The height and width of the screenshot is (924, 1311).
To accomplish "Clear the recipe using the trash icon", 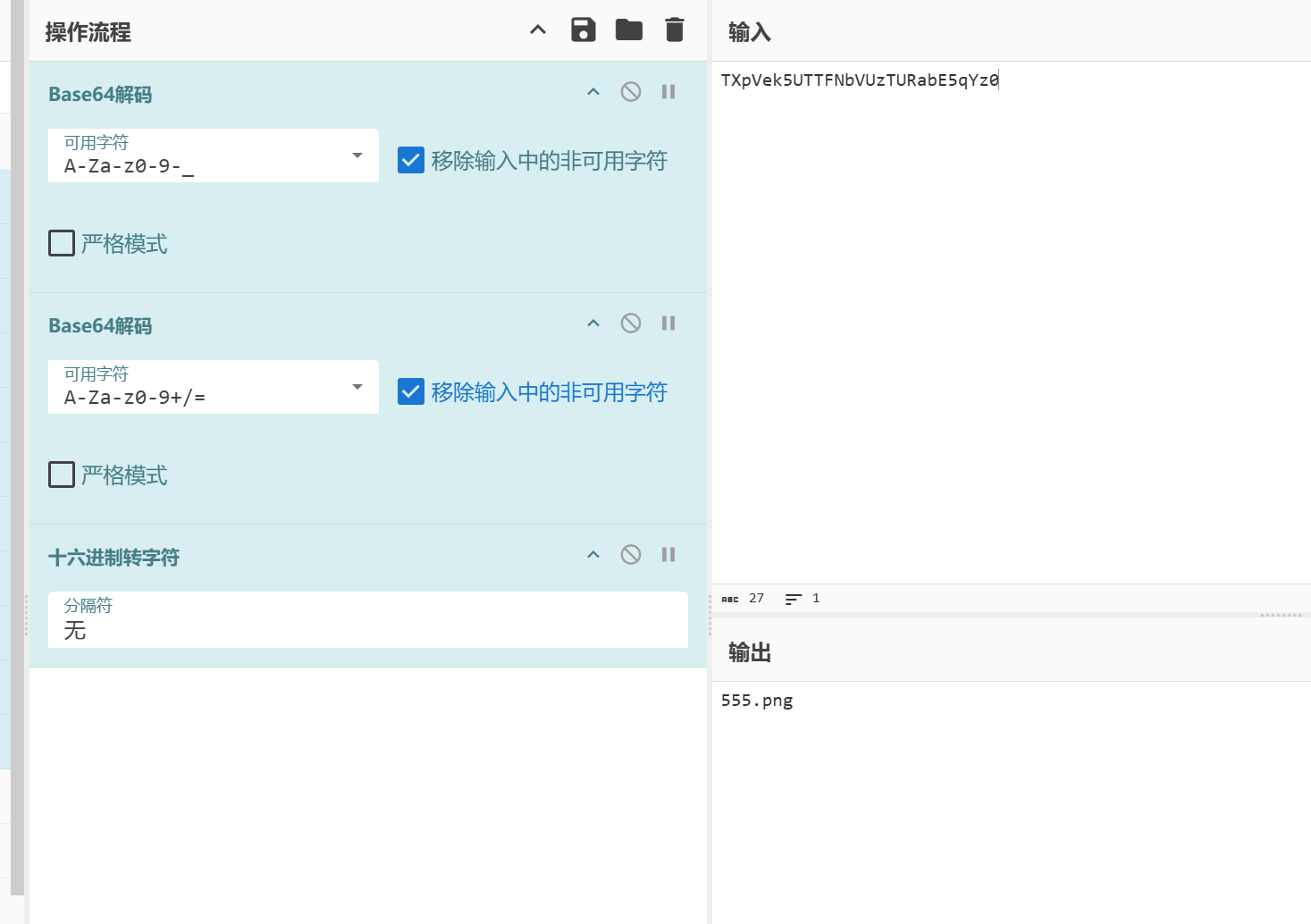I will [675, 29].
